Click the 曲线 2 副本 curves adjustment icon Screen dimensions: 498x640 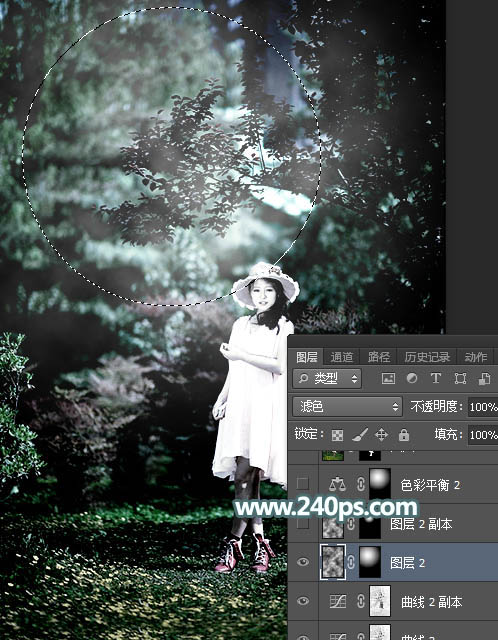337,601
